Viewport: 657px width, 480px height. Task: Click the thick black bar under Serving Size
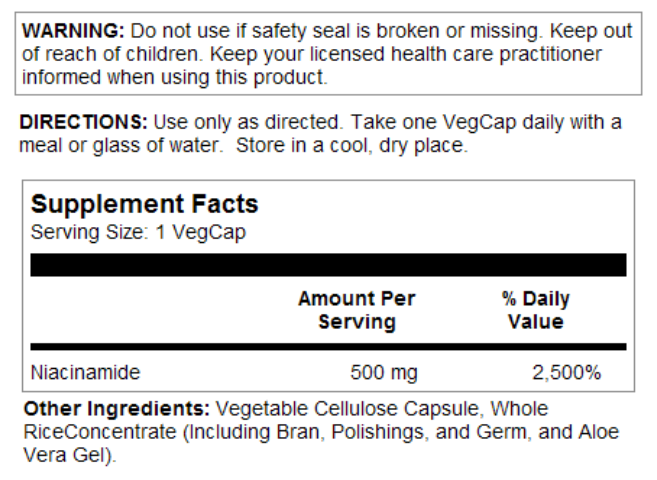tap(328, 265)
